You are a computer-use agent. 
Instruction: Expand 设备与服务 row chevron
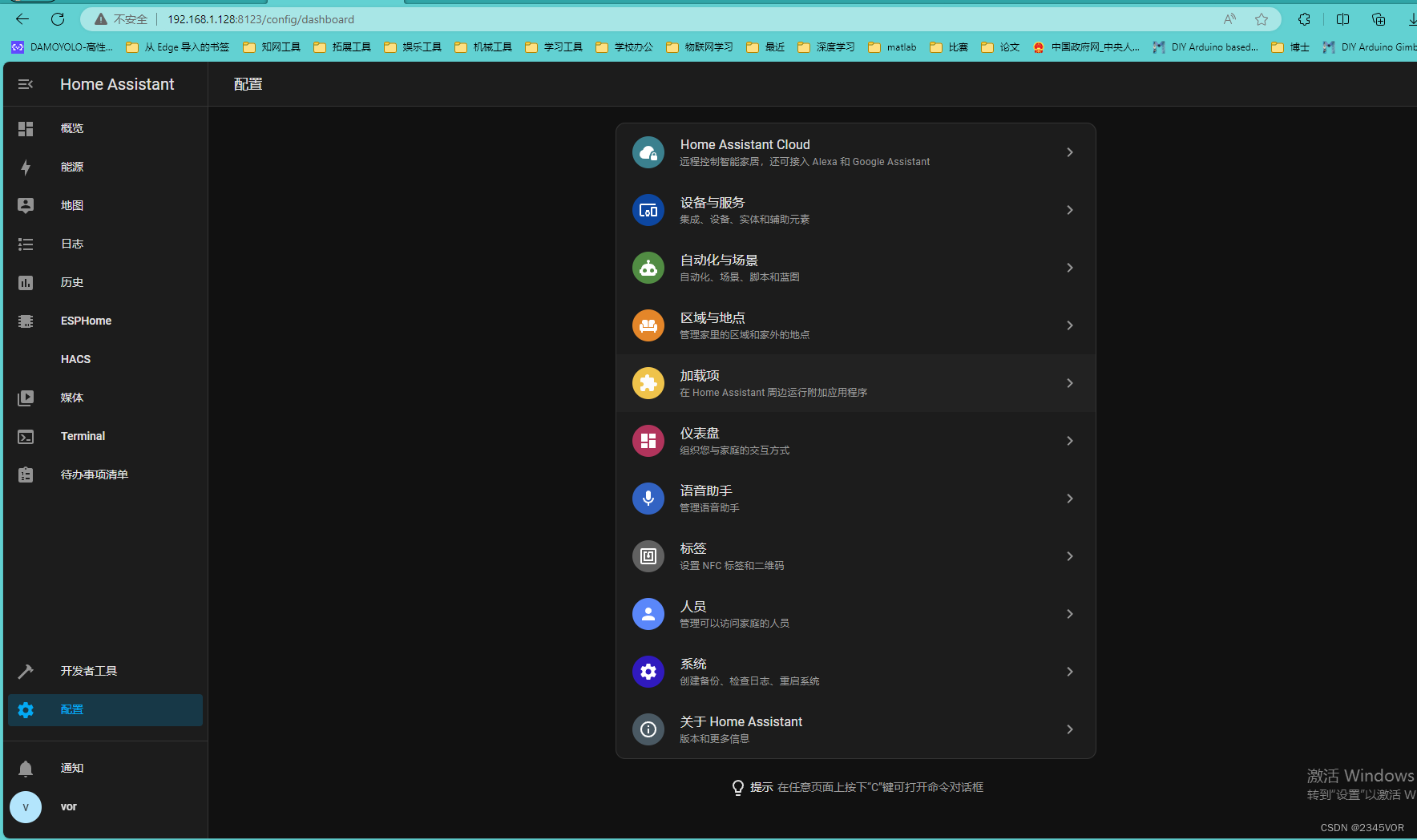pos(1070,210)
